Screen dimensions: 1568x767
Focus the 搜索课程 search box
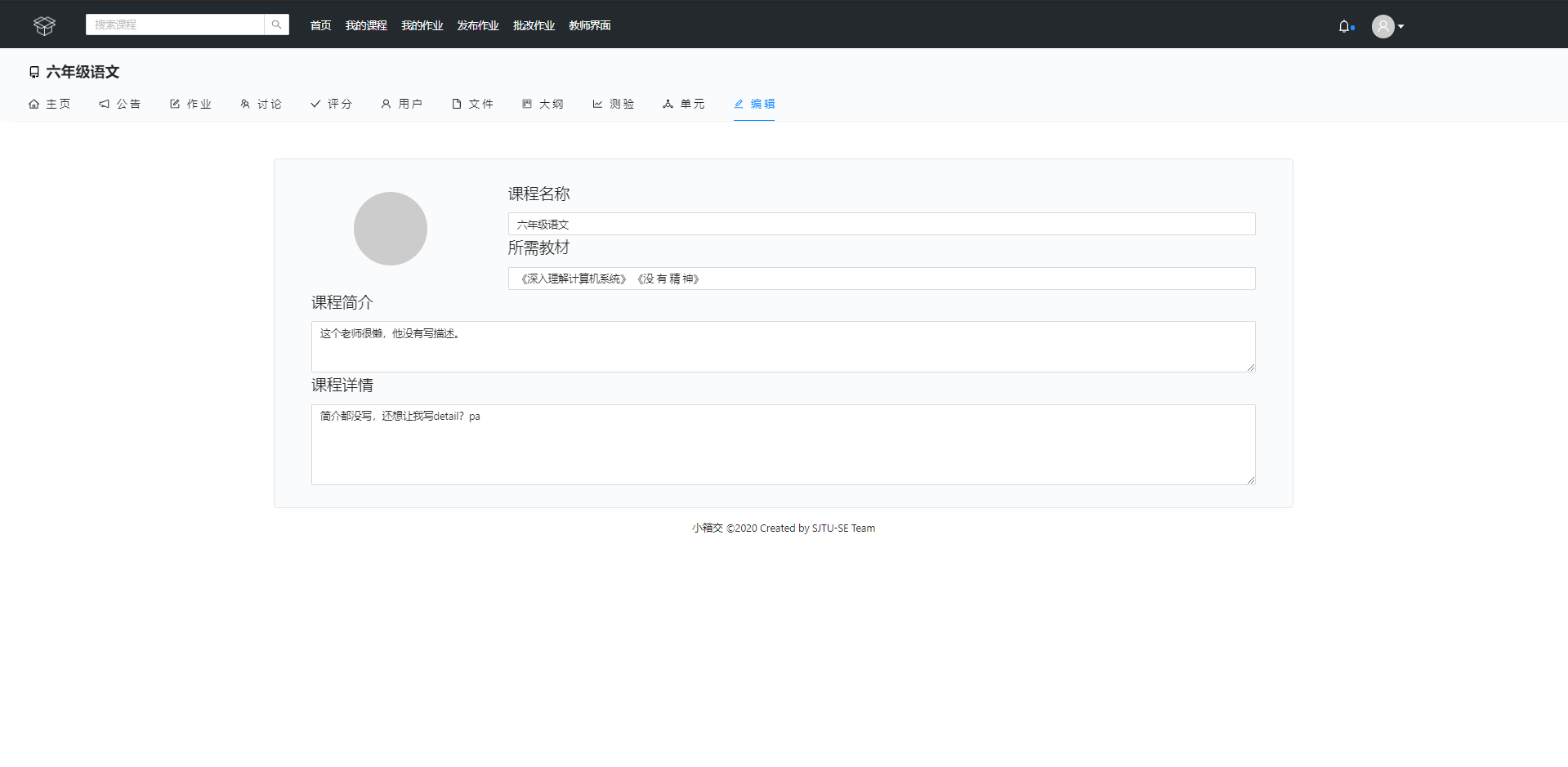(x=175, y=25)
